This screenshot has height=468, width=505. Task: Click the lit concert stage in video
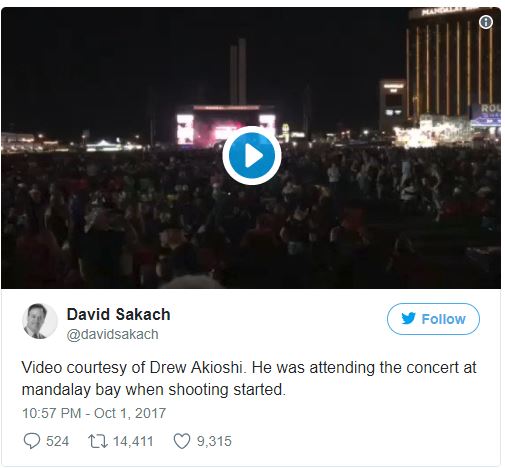pyautogui.click(x=226, y=125)
